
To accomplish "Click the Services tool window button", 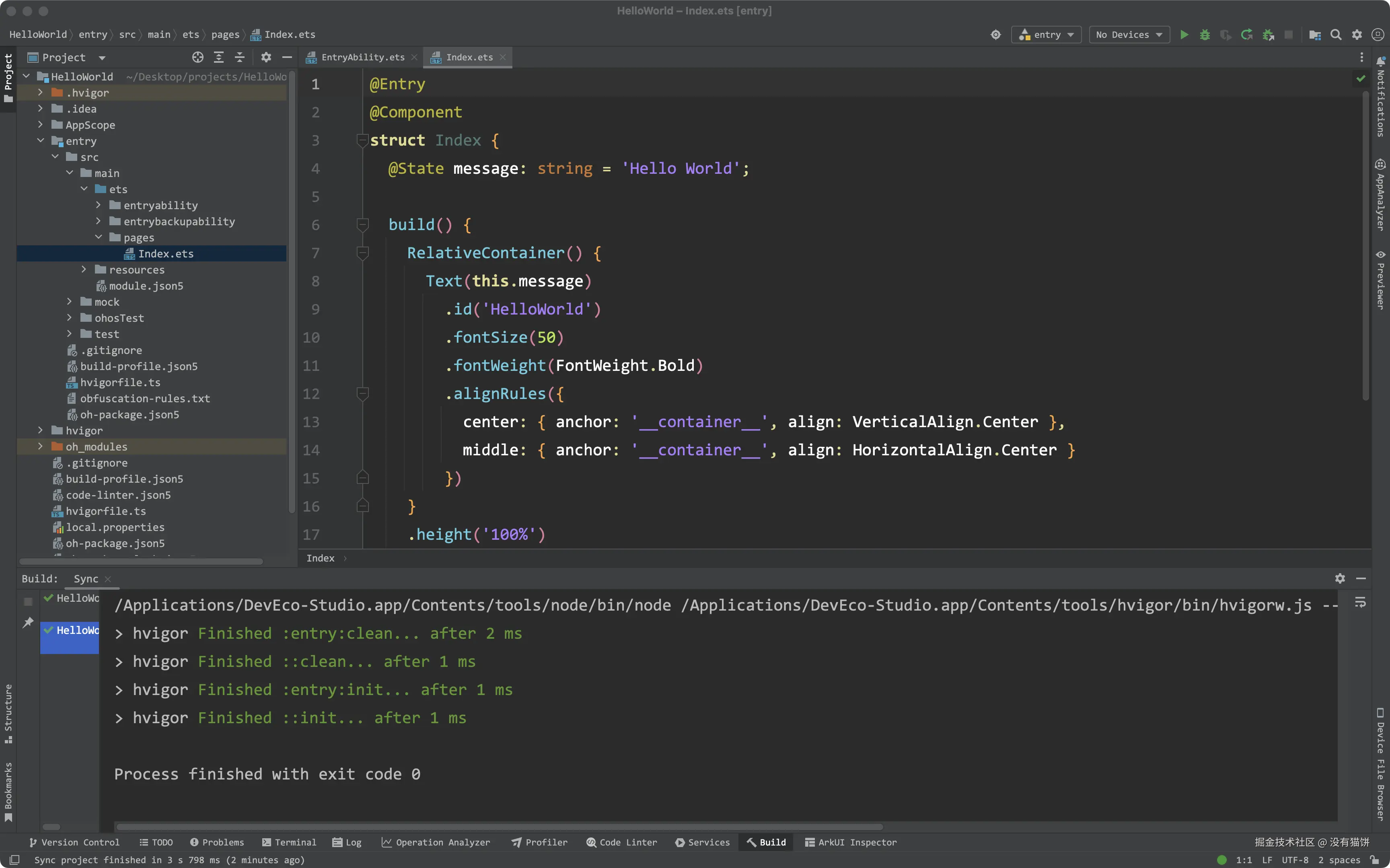I will (x=703, y=843).
